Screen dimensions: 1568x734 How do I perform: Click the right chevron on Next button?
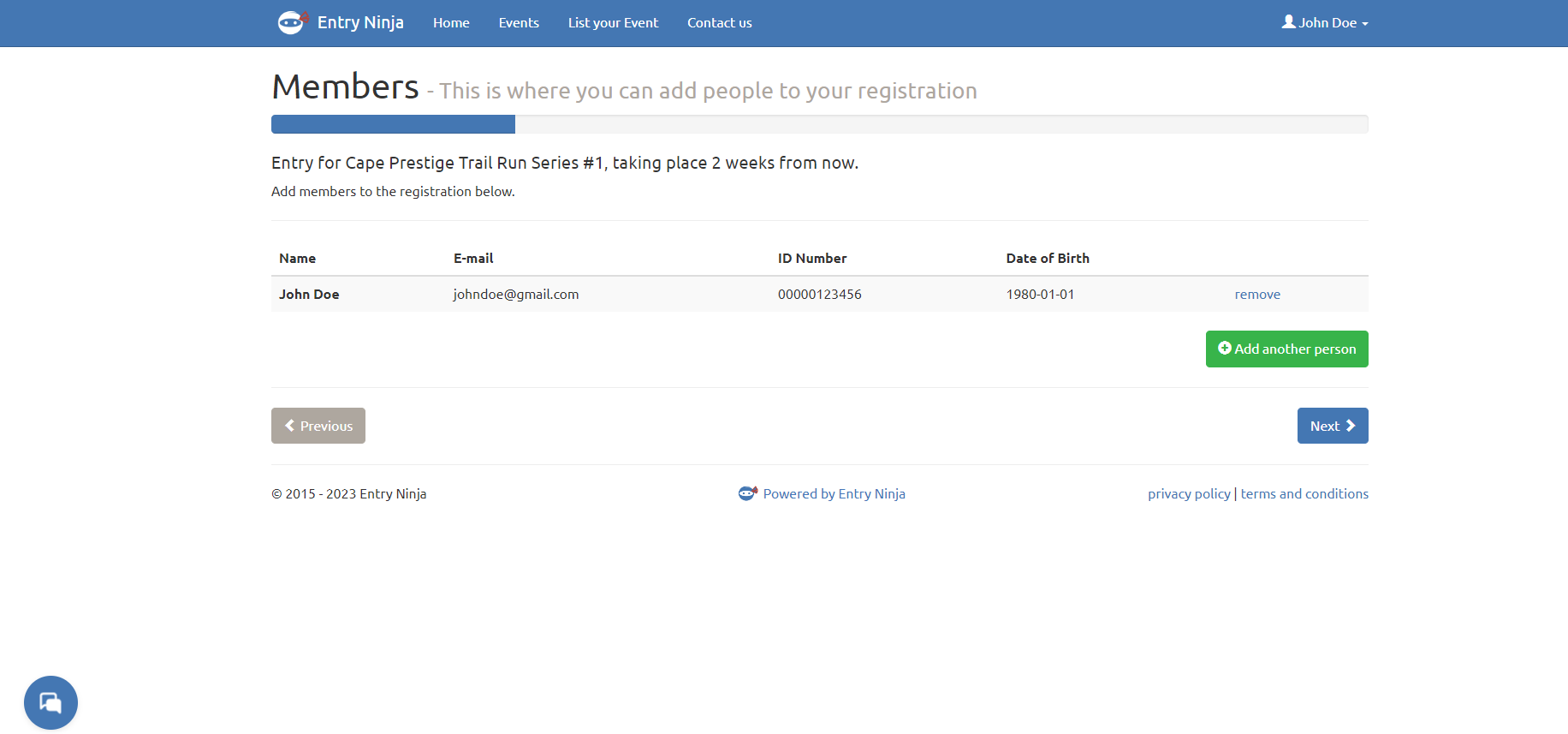coord(1351,426)
